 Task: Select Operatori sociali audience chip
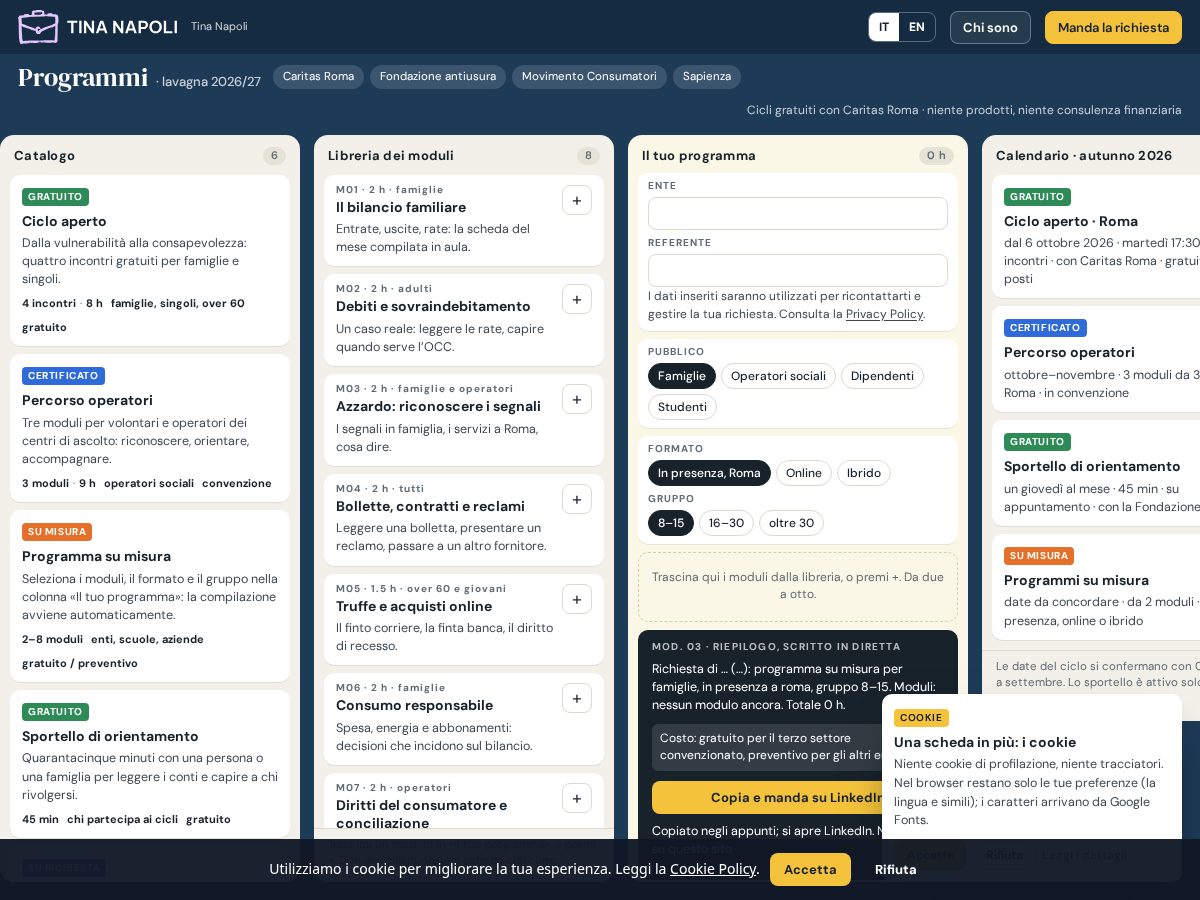tap(778, 376)
